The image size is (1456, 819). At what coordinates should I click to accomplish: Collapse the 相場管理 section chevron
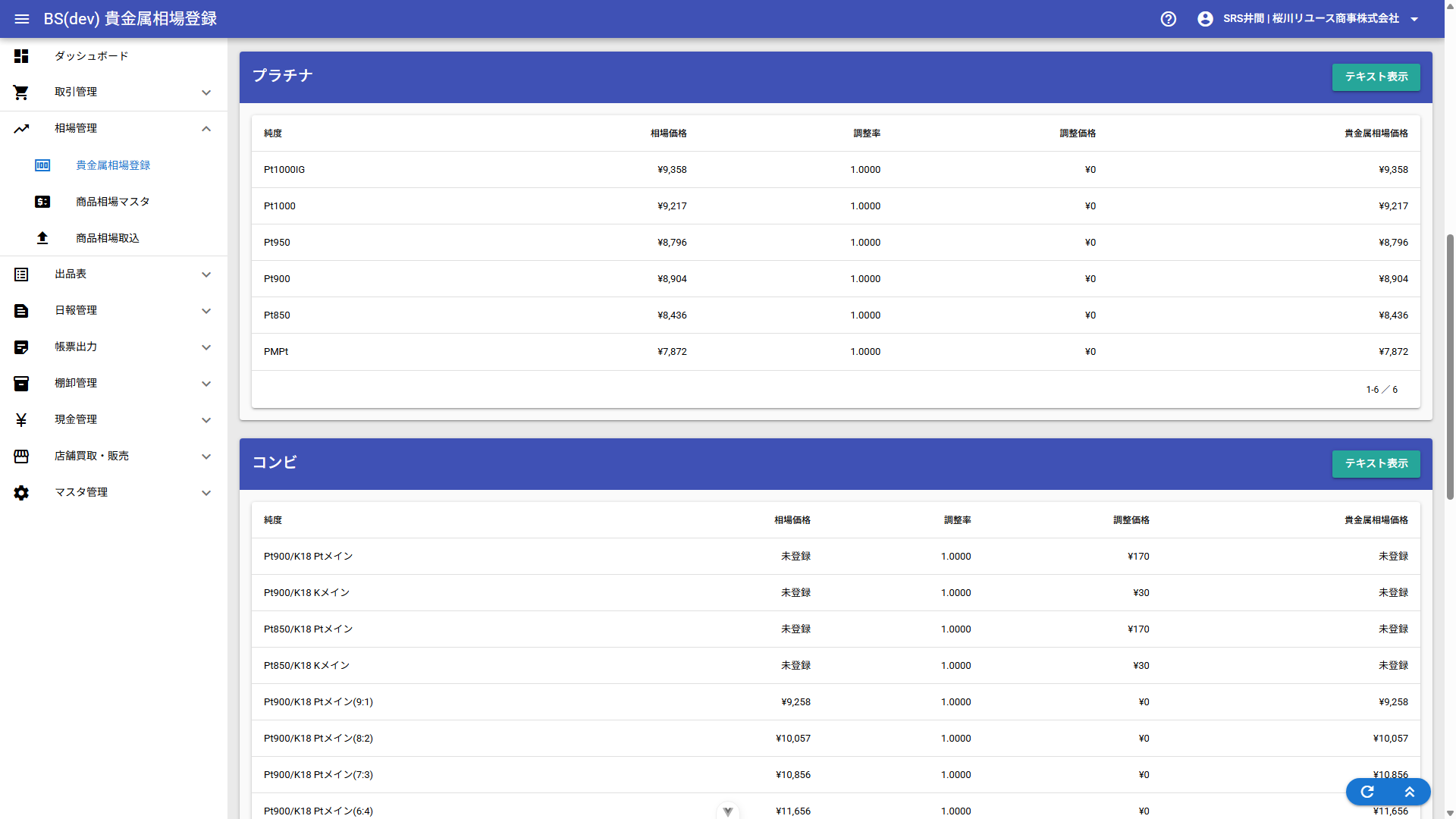[206, 129]
